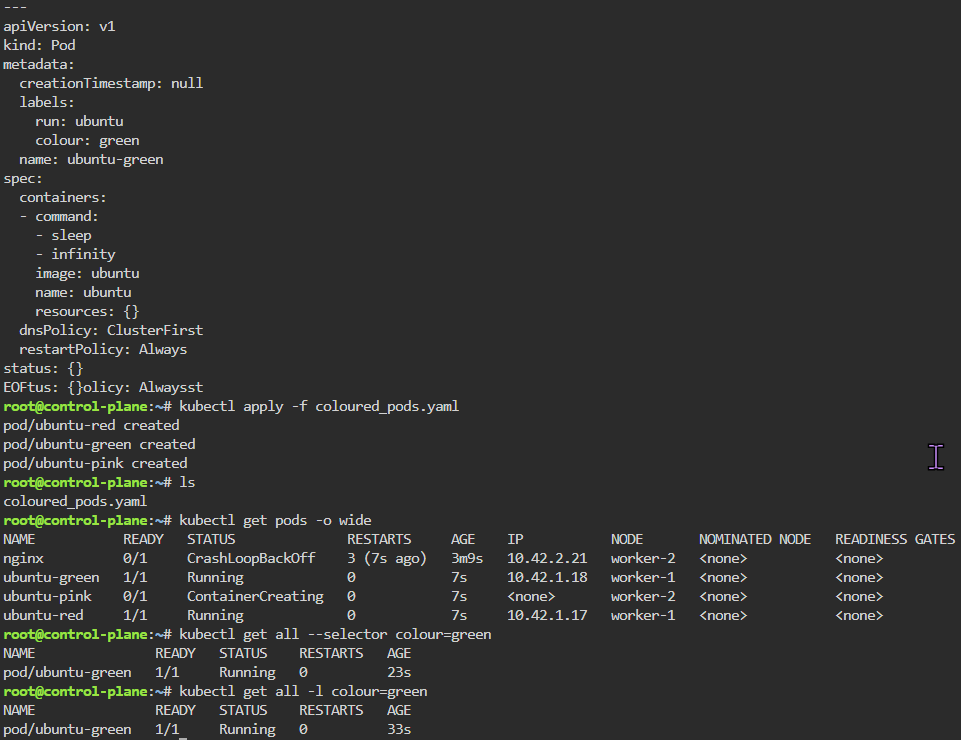Click the NOMINATED NODE column header
This screenshot has height=740, width=961.
pos(755,539)
